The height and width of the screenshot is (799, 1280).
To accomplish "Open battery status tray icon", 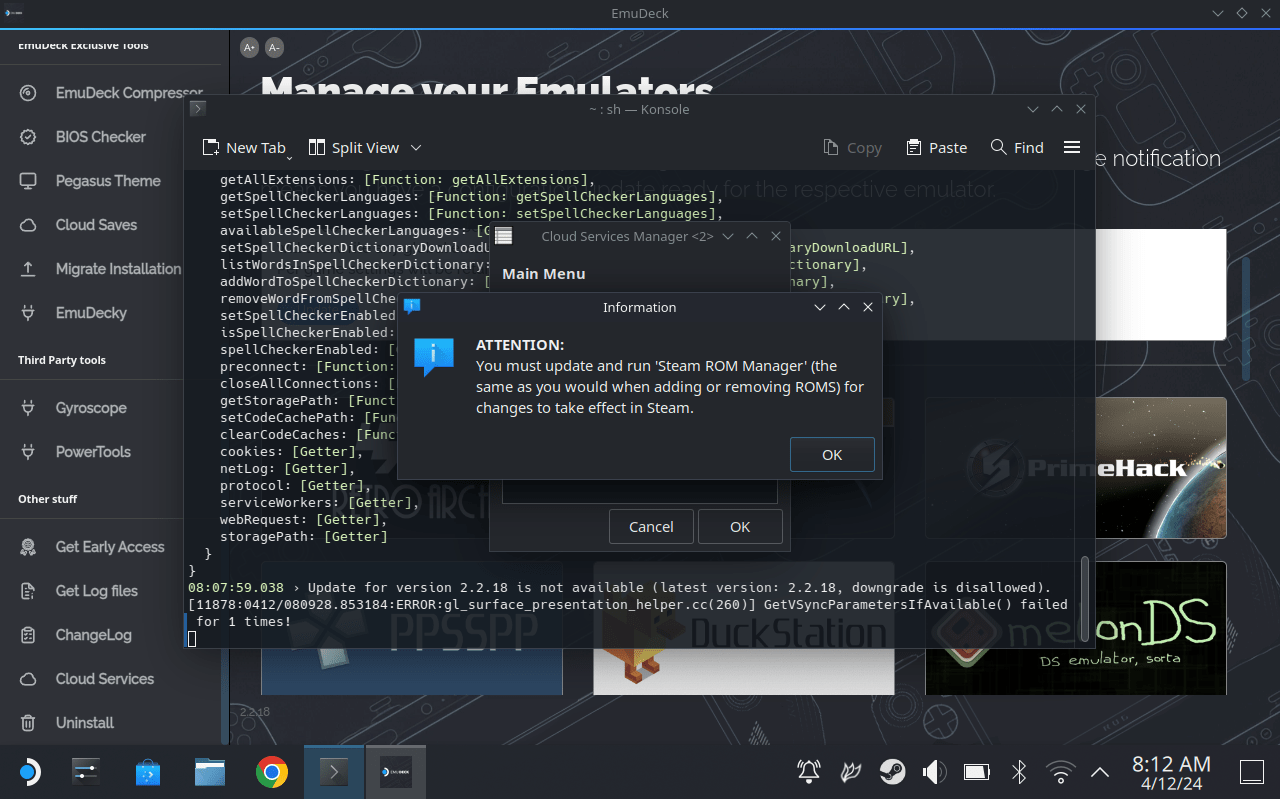I will pyautogui.click(x=976, y=771).
